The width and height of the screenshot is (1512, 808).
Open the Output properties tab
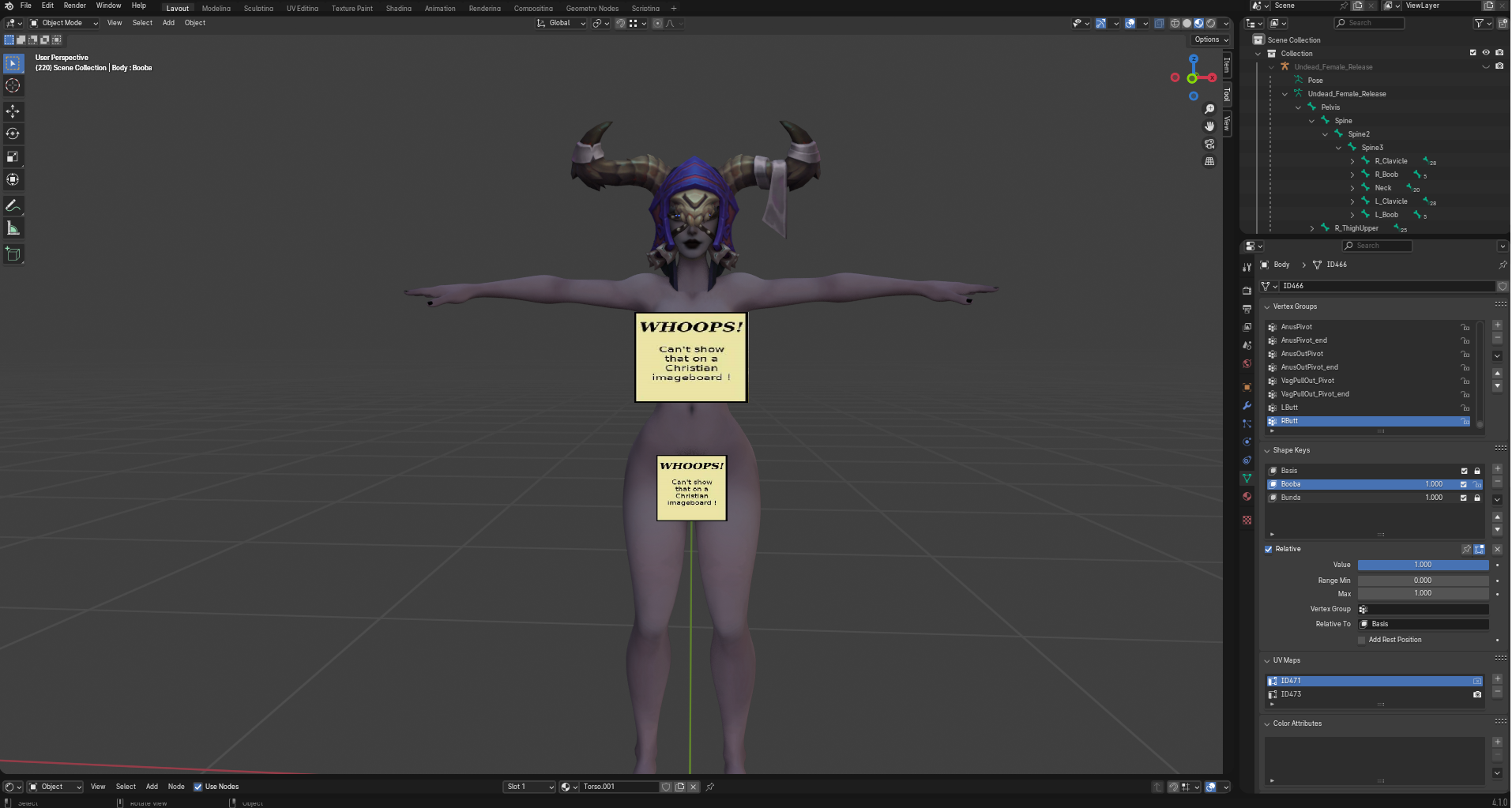[x=1247, y=309]
